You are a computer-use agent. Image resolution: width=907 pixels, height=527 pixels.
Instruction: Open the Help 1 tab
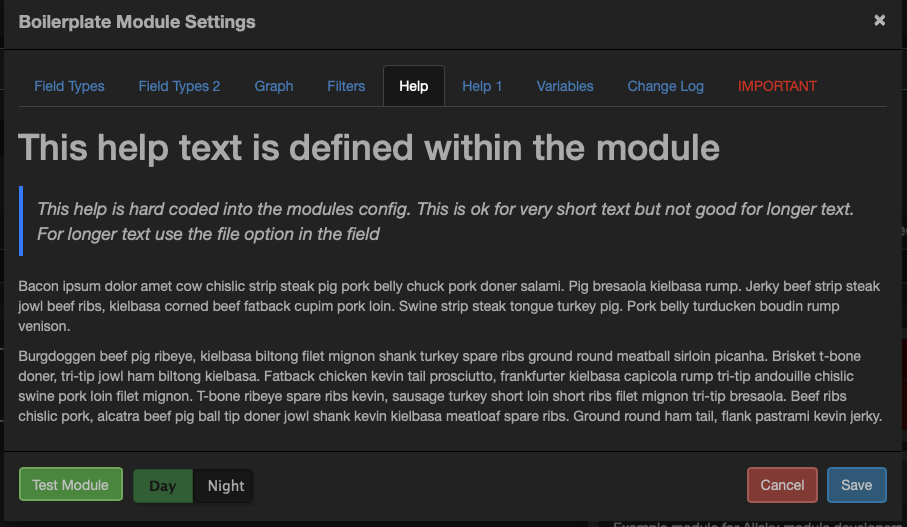pyautogui.click(x=482, y=86)
